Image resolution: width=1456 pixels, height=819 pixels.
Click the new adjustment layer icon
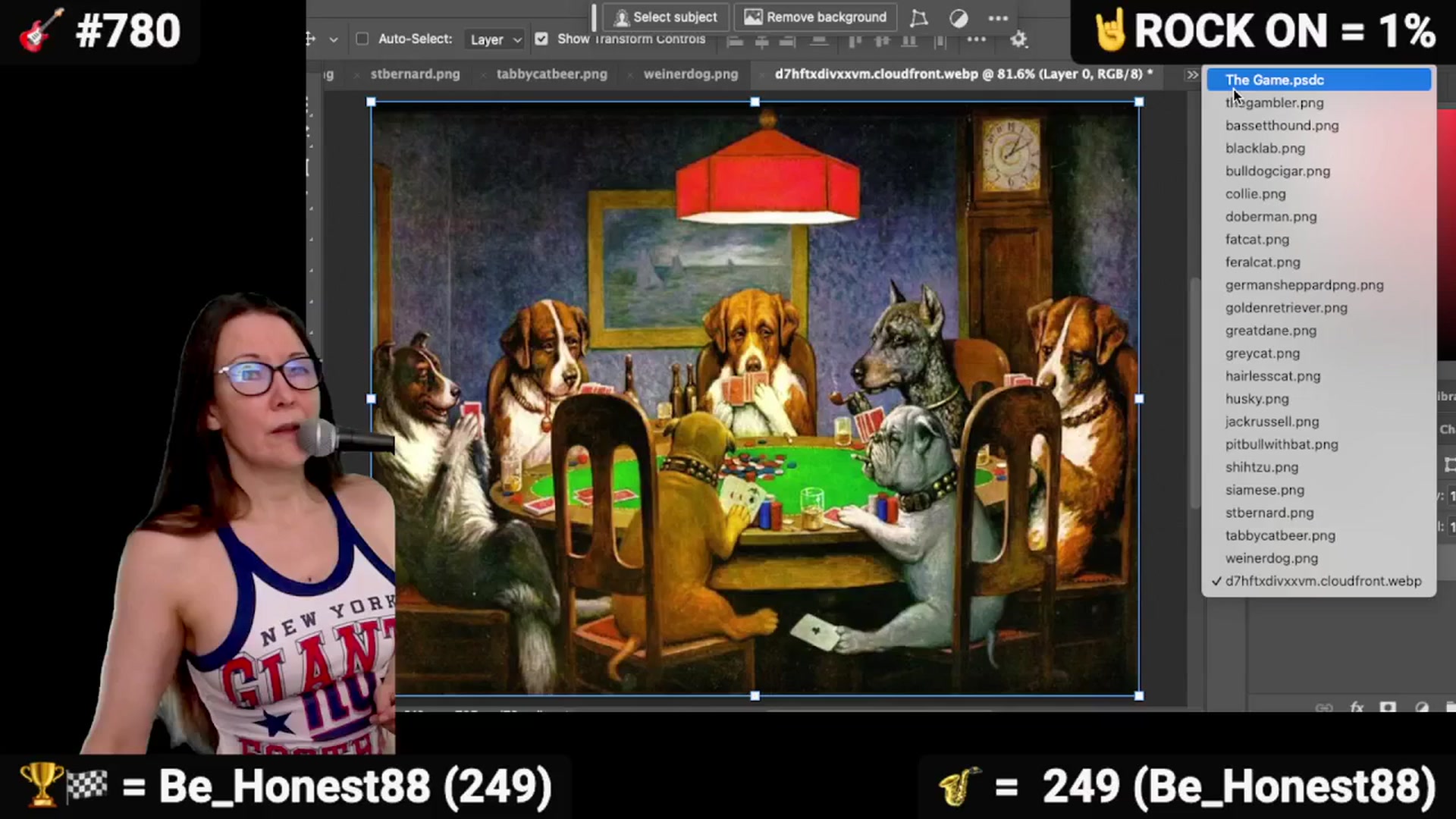click(x=1422, y=707)
